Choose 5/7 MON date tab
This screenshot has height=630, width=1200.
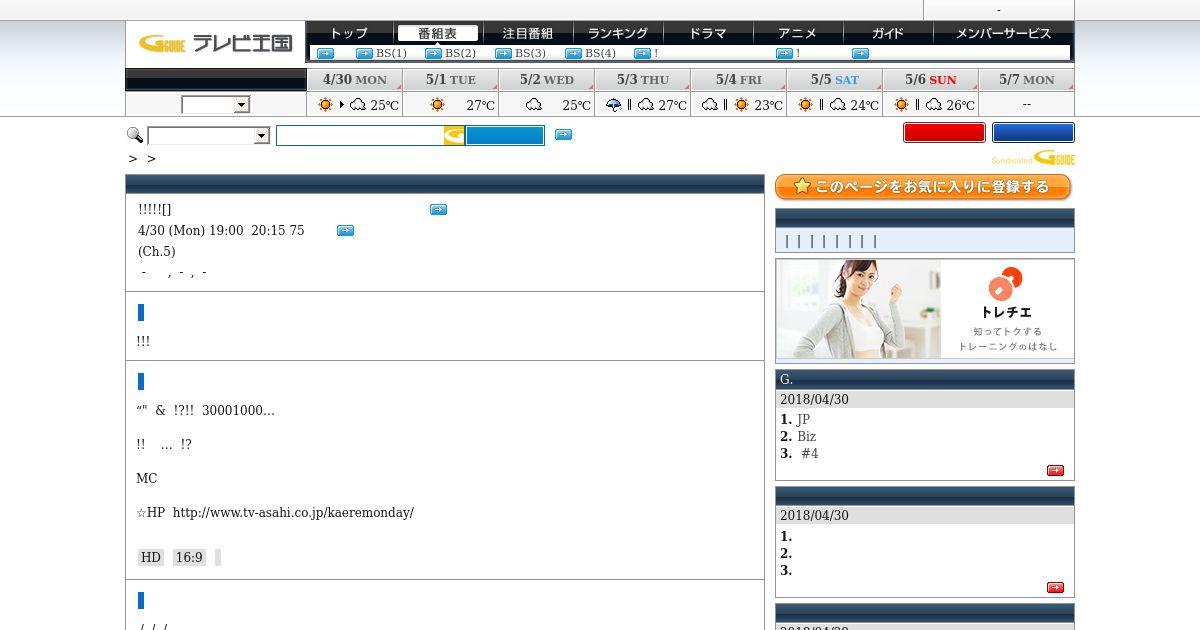pos(1026,80)
